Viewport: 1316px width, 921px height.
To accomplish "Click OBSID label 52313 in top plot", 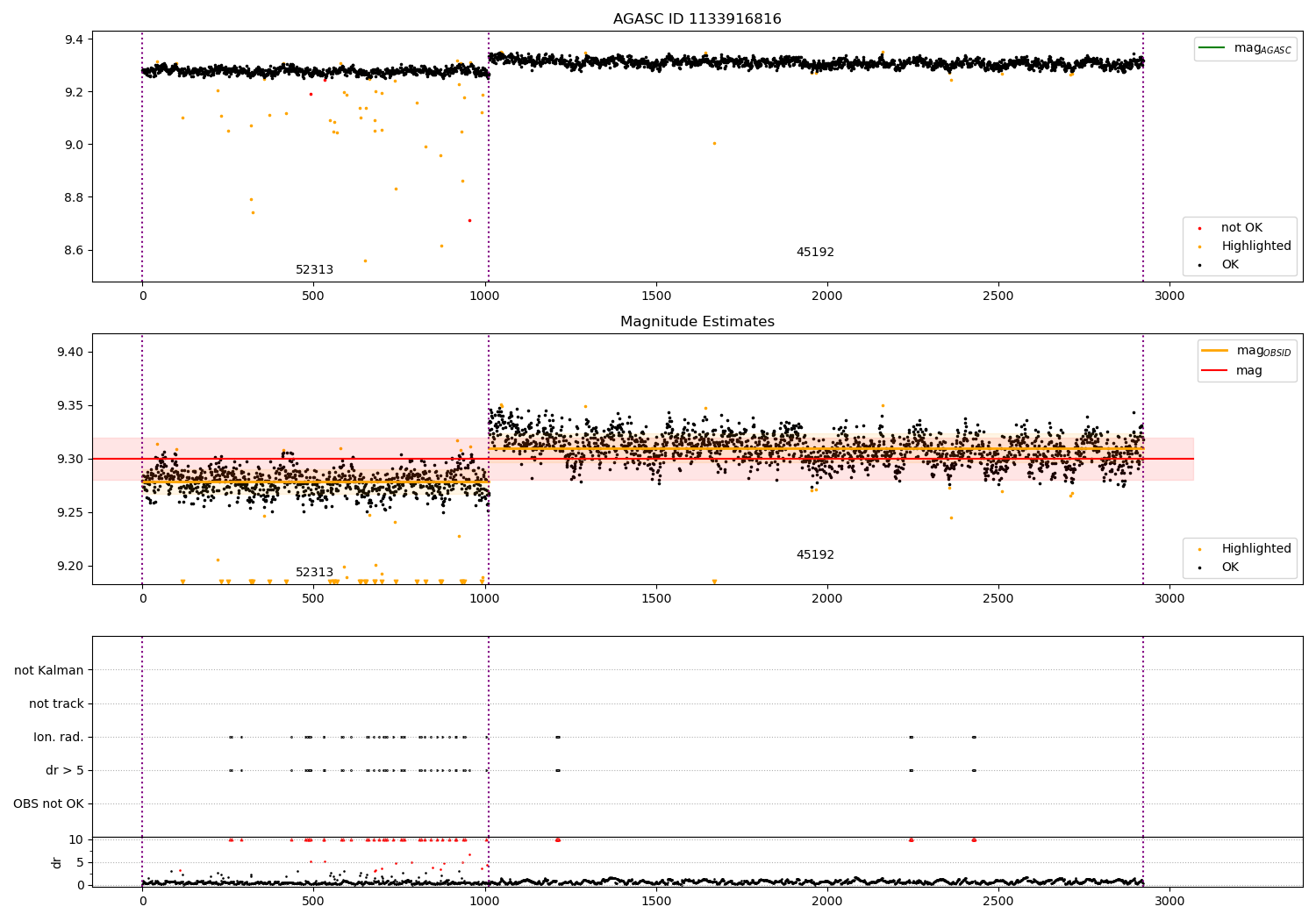I will 314,270.
